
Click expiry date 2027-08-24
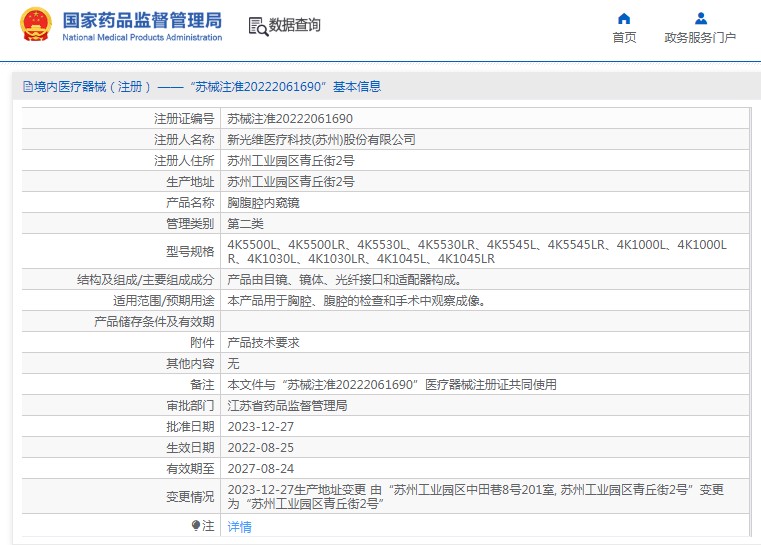(261, 469)
